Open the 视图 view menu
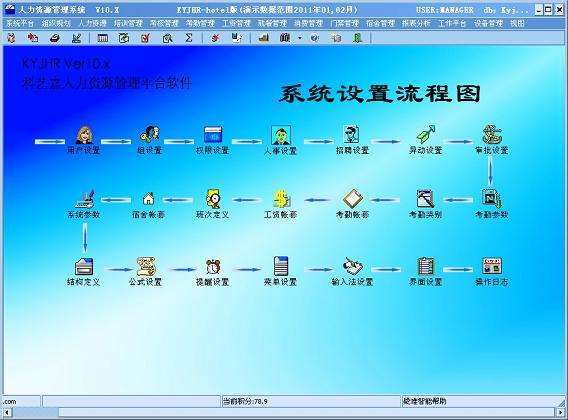 (517, 24)
